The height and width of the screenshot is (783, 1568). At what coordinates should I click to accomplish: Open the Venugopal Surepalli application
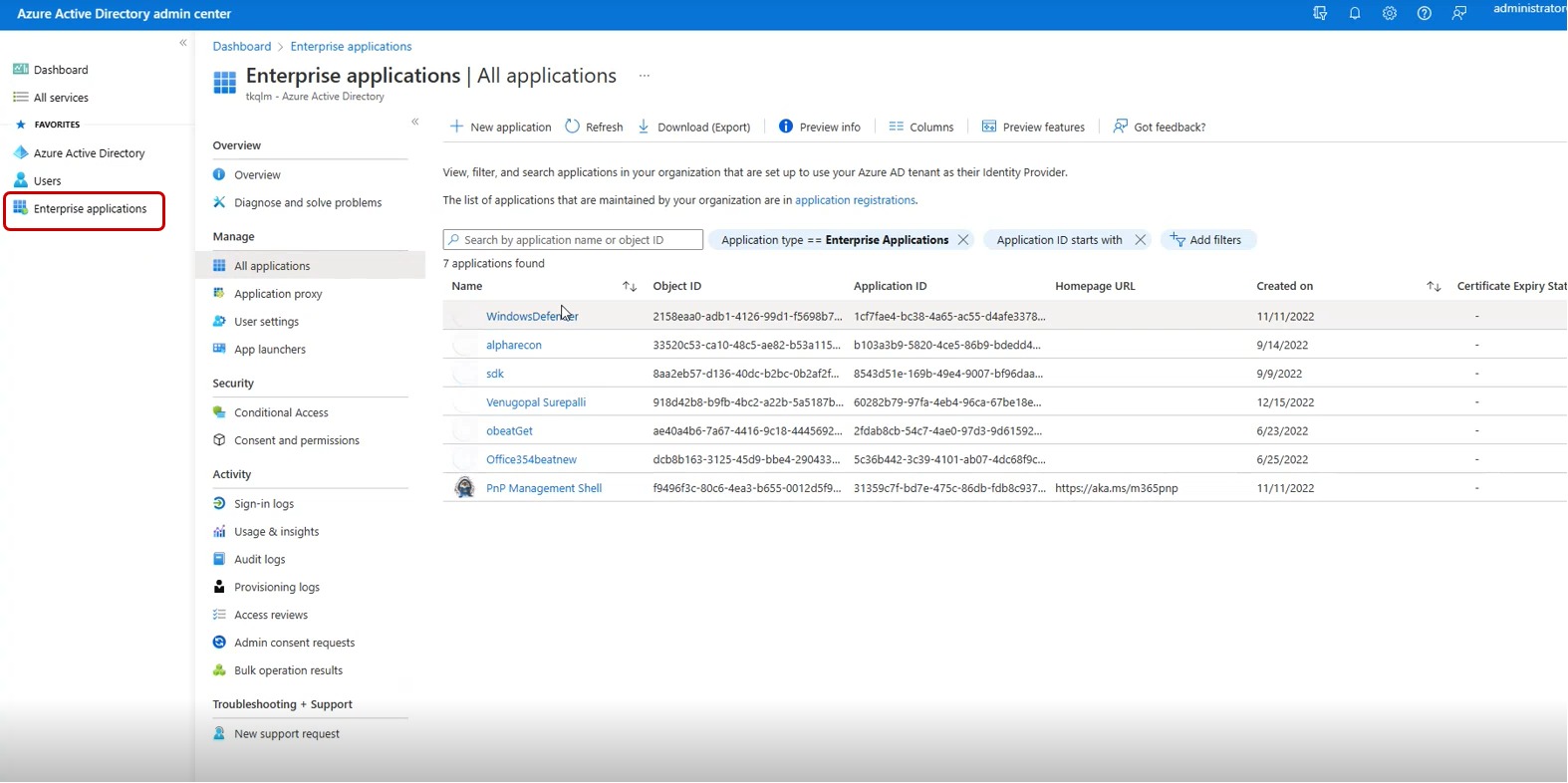click(x=536, y=403)
